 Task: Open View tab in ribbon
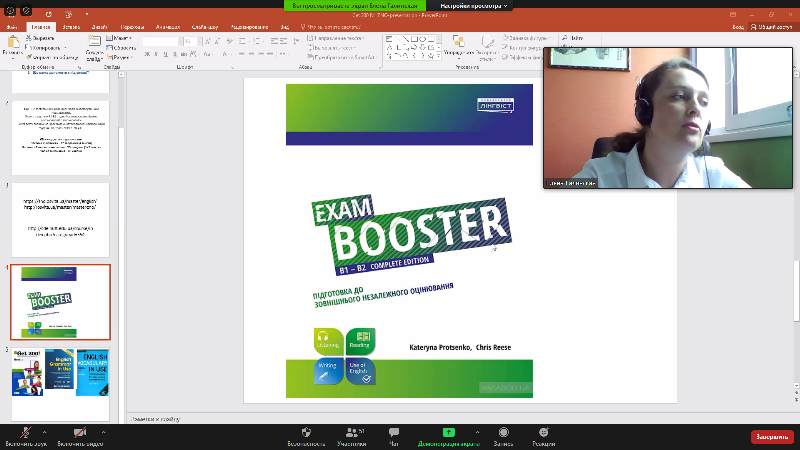[x=285, y=27]
